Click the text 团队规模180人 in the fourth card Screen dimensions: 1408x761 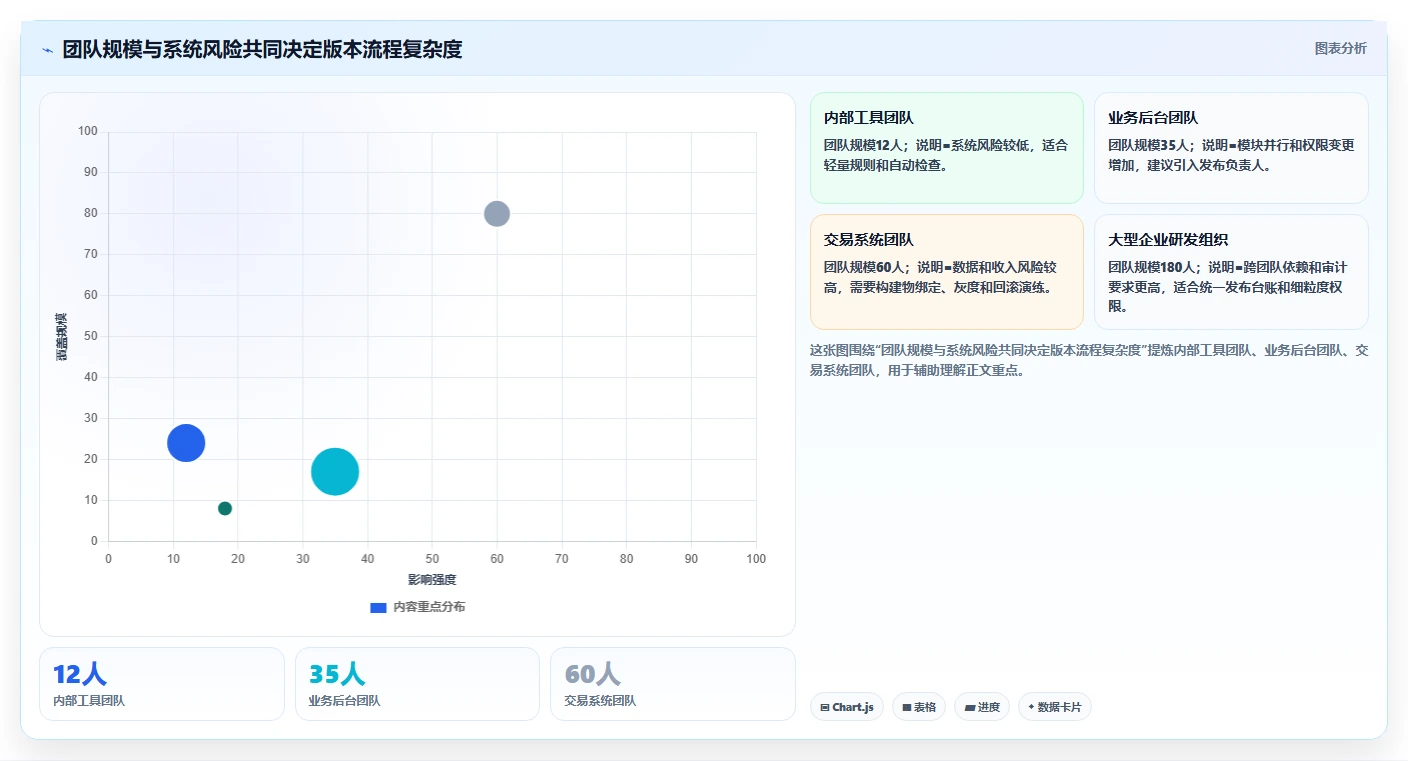click(1151, 267)
